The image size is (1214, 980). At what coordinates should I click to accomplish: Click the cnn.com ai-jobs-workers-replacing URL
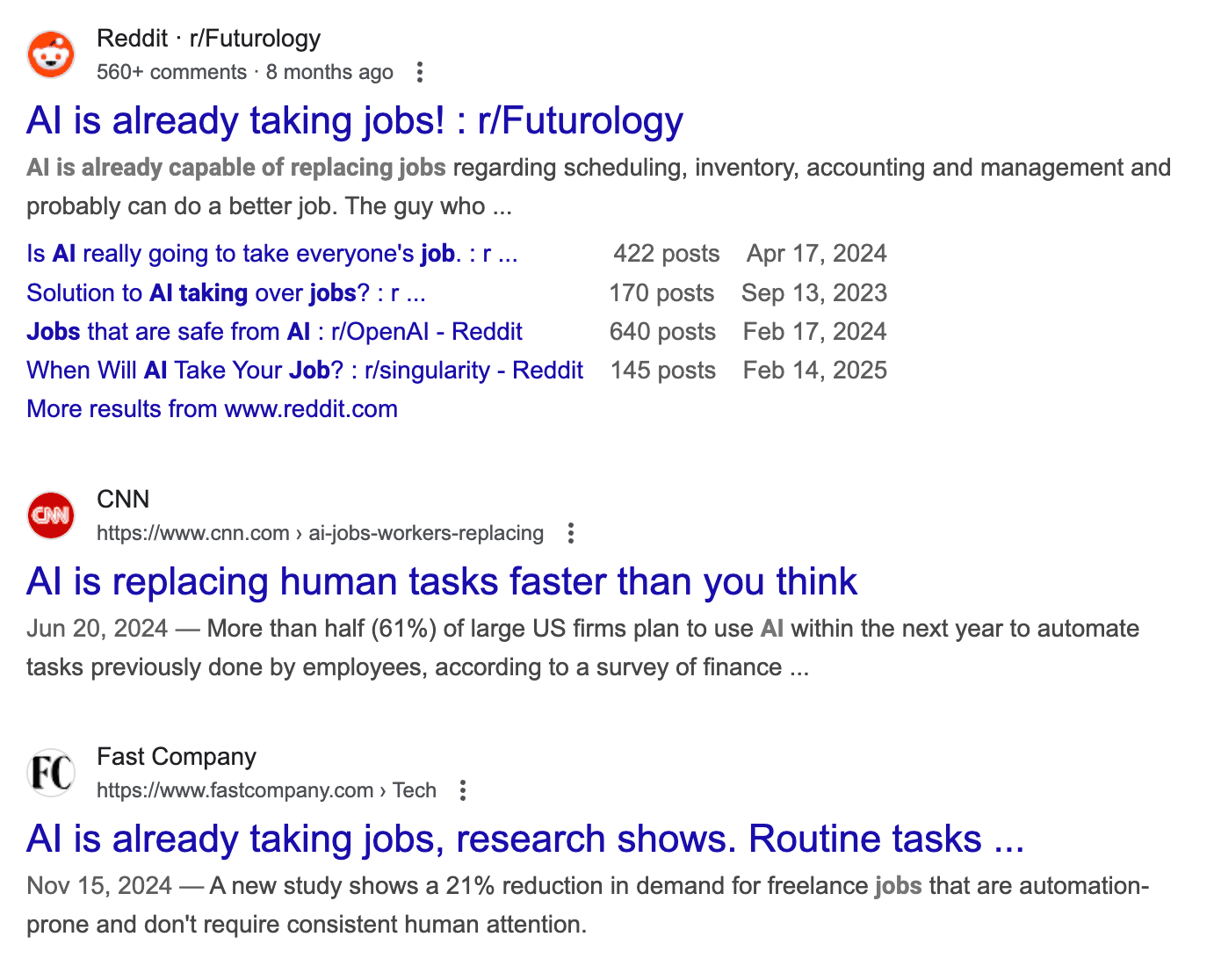click(320, 533)
